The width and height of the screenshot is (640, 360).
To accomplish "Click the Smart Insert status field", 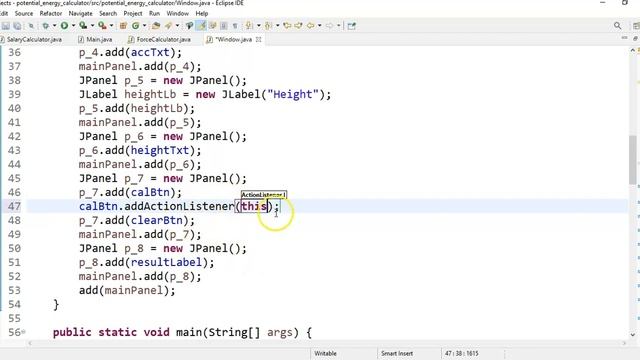I will [397, 353].
